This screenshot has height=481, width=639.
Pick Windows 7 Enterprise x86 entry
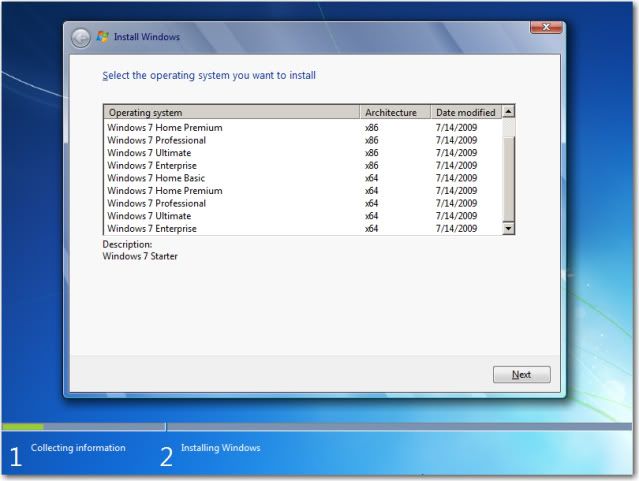pos(303,165)
